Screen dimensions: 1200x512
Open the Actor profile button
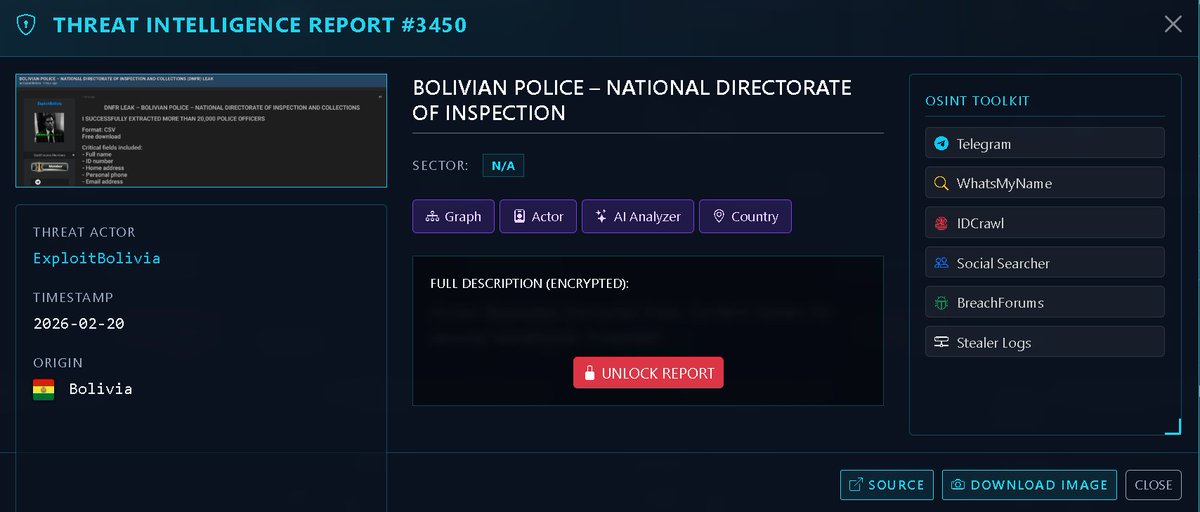point(538,216)
